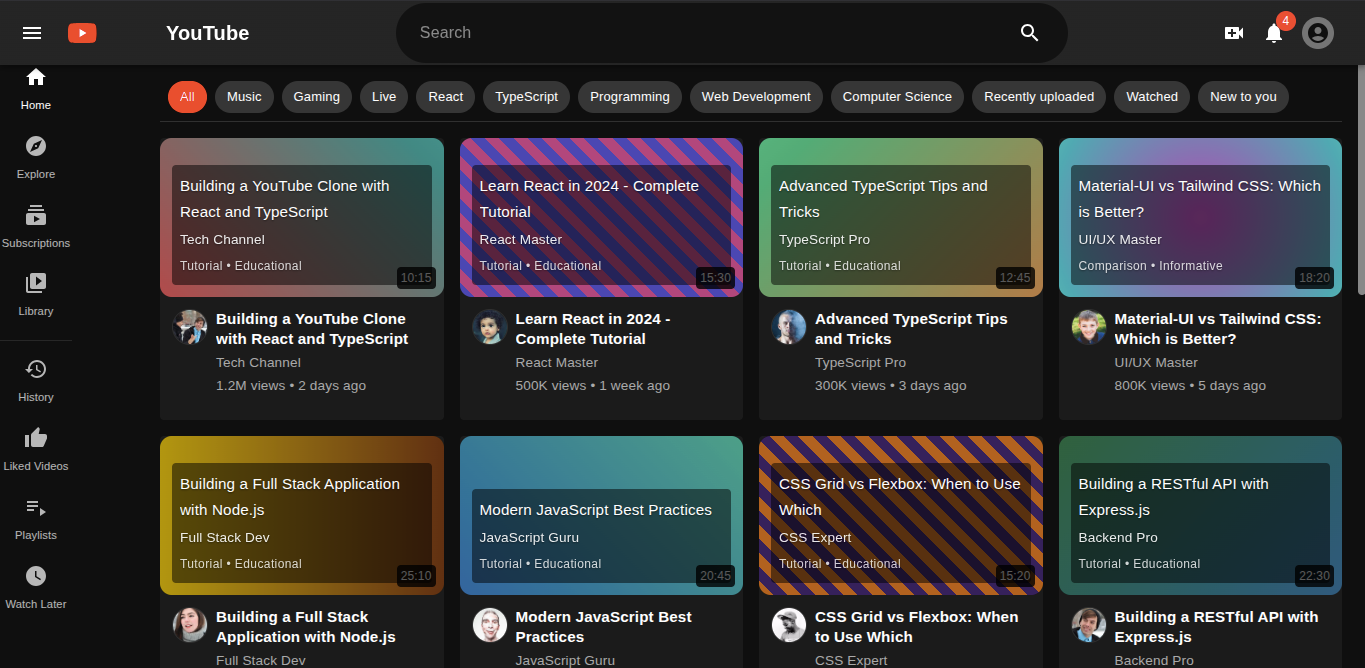Select the React filter chip

tap(446, 97)
